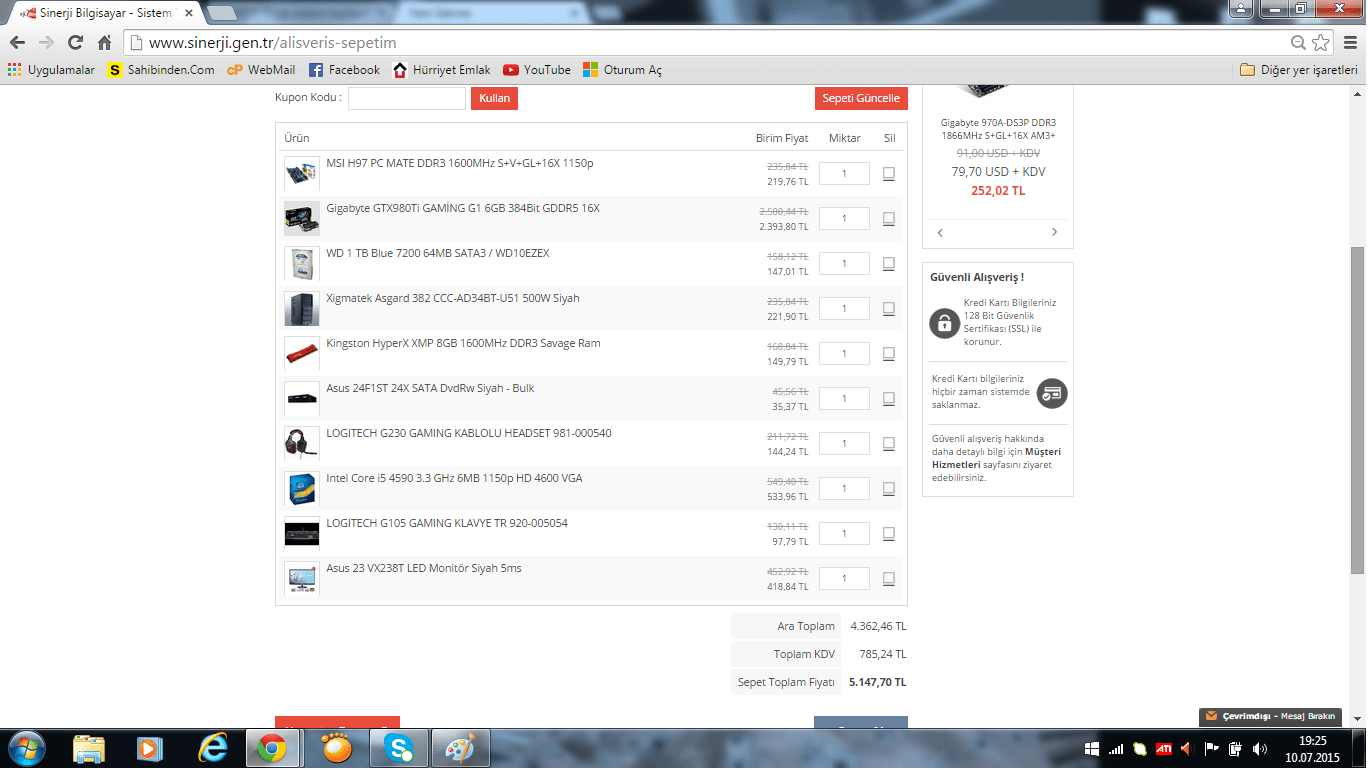
Task: Open the Asus 24F1ST 24X SATA DvdRw product link
Action: 430,388
